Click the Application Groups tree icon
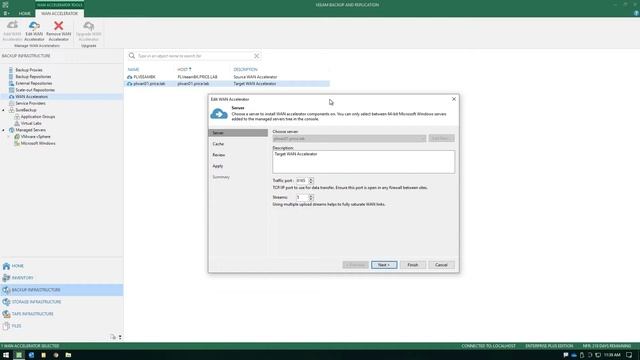Image resolution: width=640 pixels, height=360 pixels. 17,117
